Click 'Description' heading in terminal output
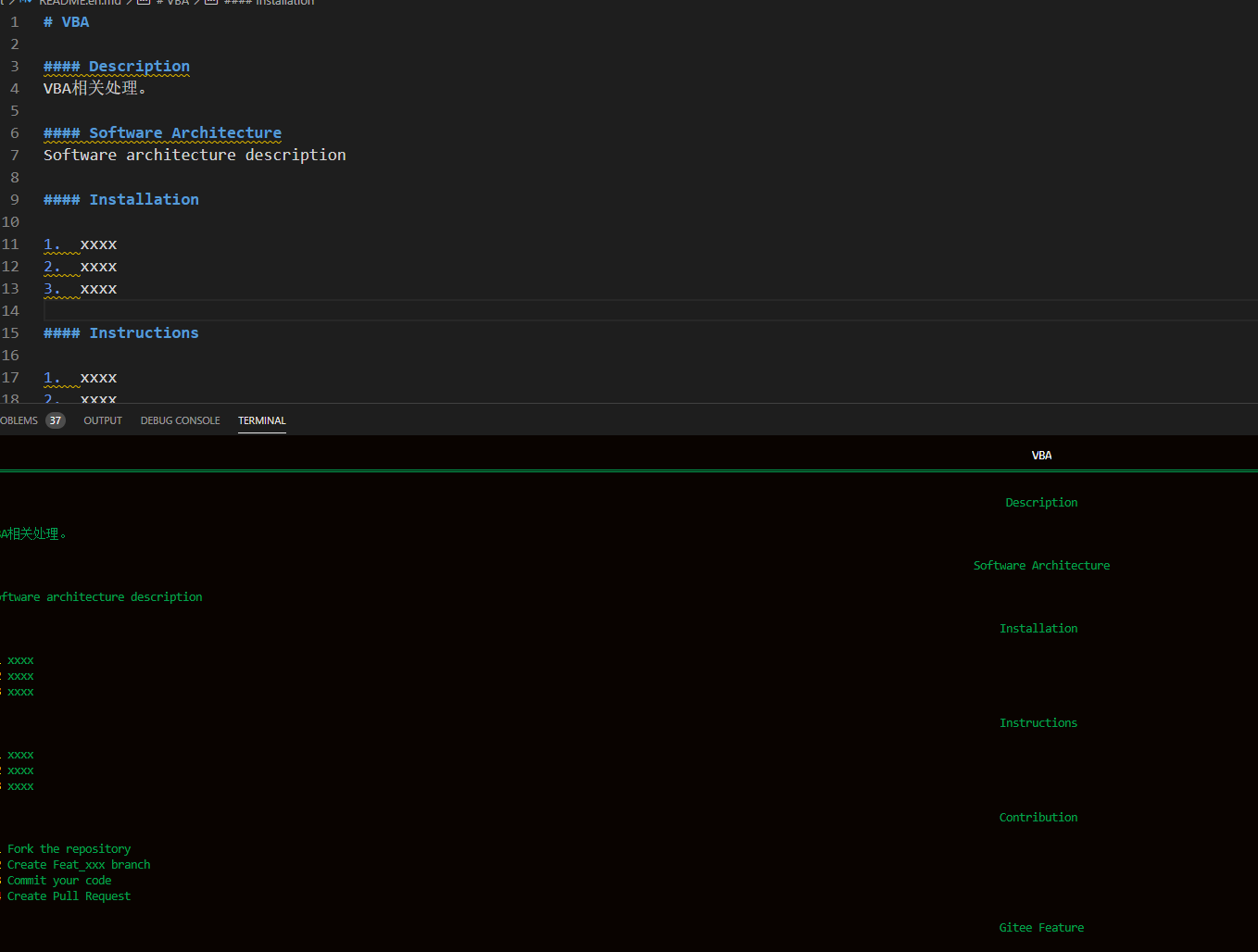This screenshot has height=952, width=1258. click(1041, 503)
